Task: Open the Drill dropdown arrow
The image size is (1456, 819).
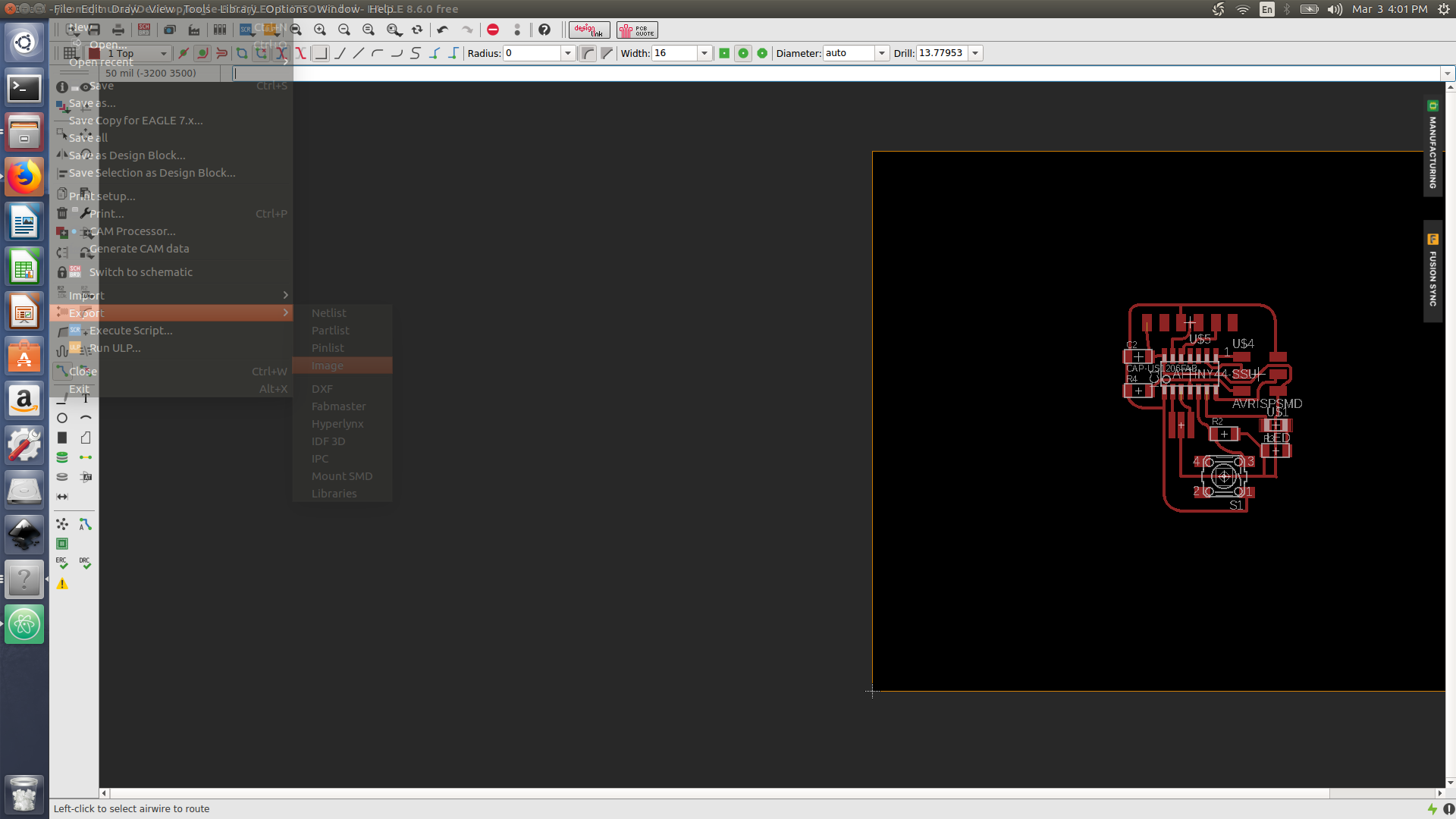Action: [975, 53]
